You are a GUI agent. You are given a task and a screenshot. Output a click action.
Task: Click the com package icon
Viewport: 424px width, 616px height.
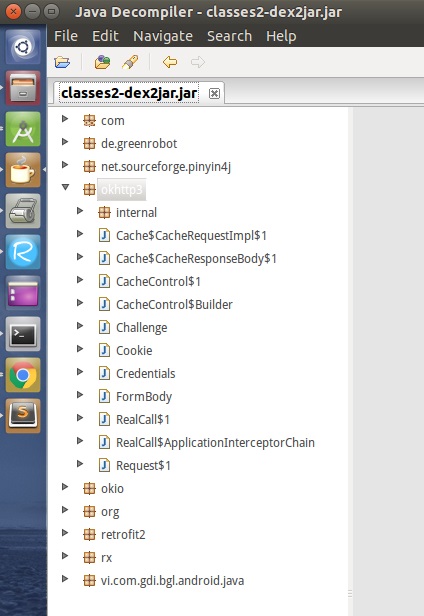click(x=90, y=121)
